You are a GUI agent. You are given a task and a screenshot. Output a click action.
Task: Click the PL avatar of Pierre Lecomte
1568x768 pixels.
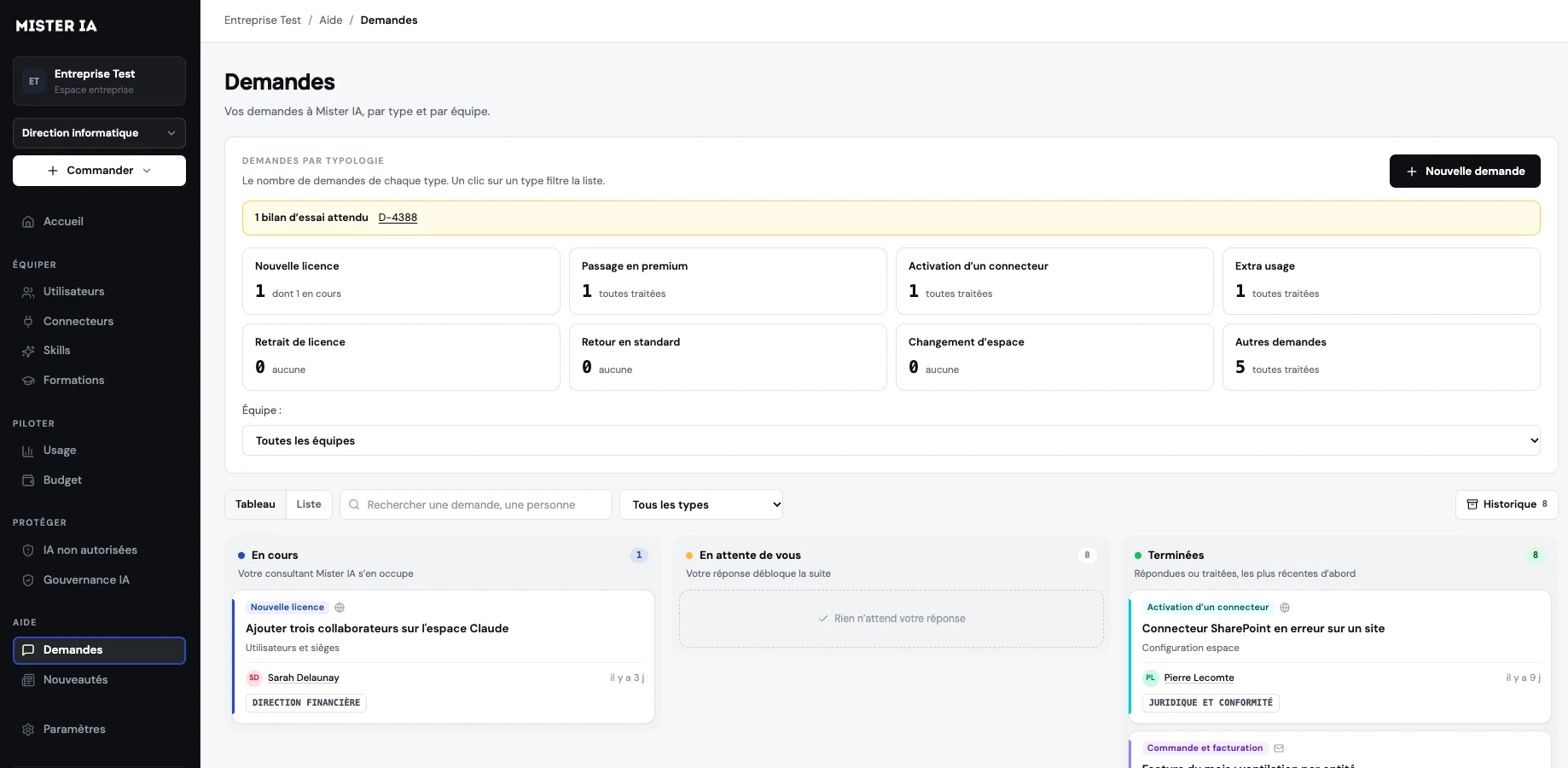pos(1150,678)
